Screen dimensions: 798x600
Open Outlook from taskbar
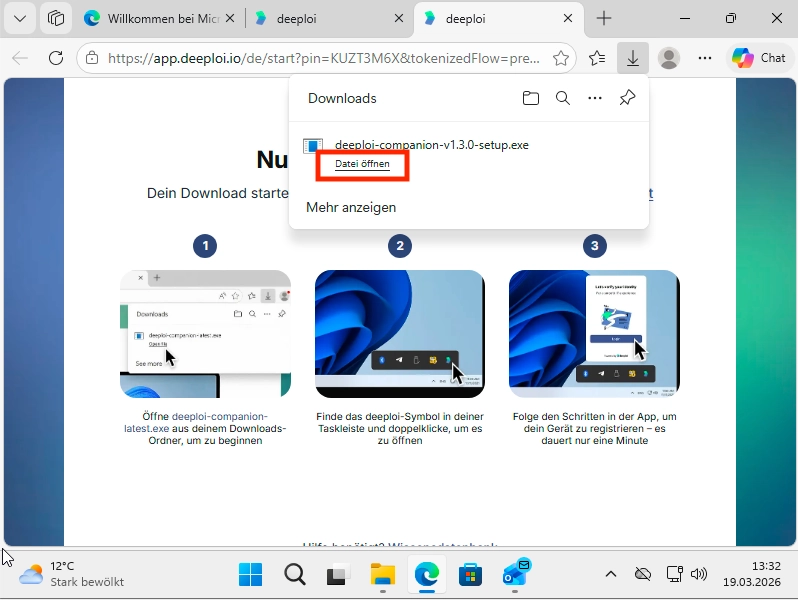pyautogui.click(x=515, y=575)
